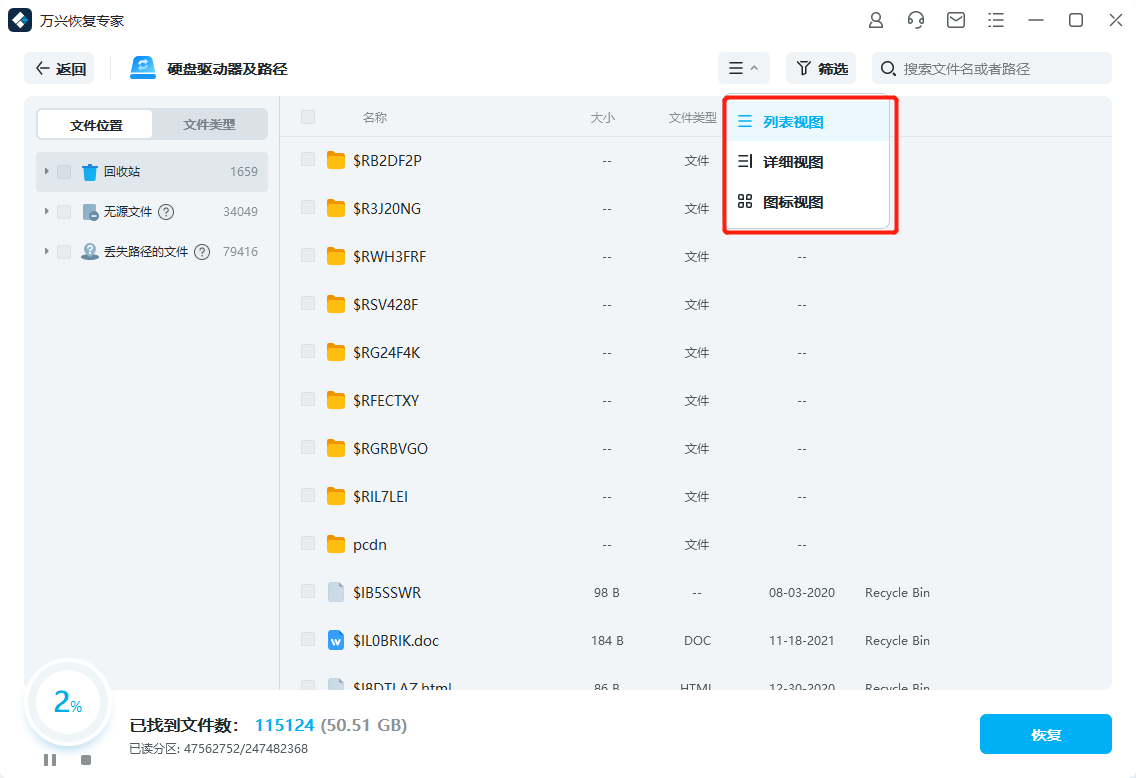The image size is (1136, 778).
Task: Enable the select-all checkbox in the header row
Action: pos(307,116)
